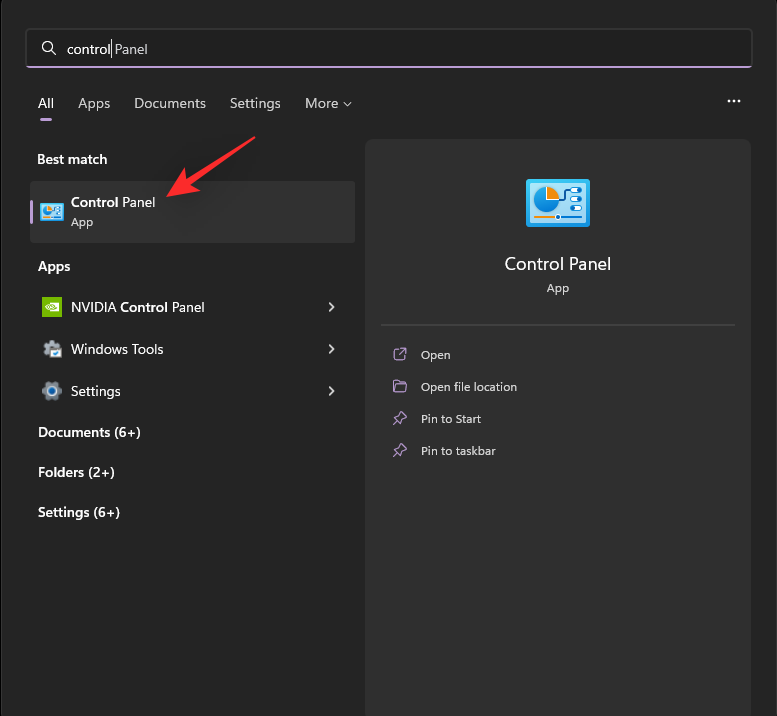Click the Open file location folder icon
Image resolution: width=777 pixels, height=716 pixels.
click(x=400, y=387)
